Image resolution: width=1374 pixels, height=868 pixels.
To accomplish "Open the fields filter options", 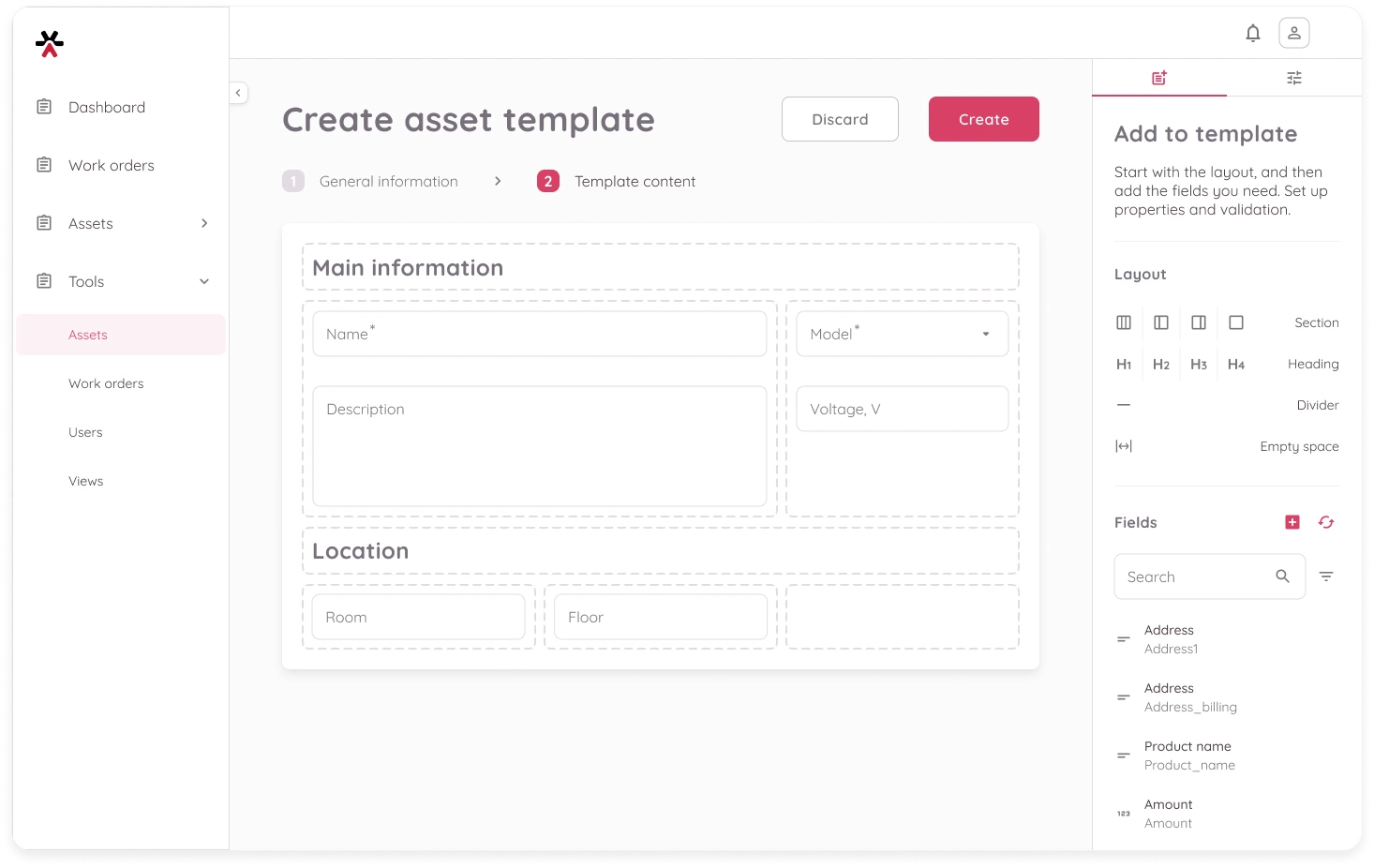I will (x=1326, y=576).
